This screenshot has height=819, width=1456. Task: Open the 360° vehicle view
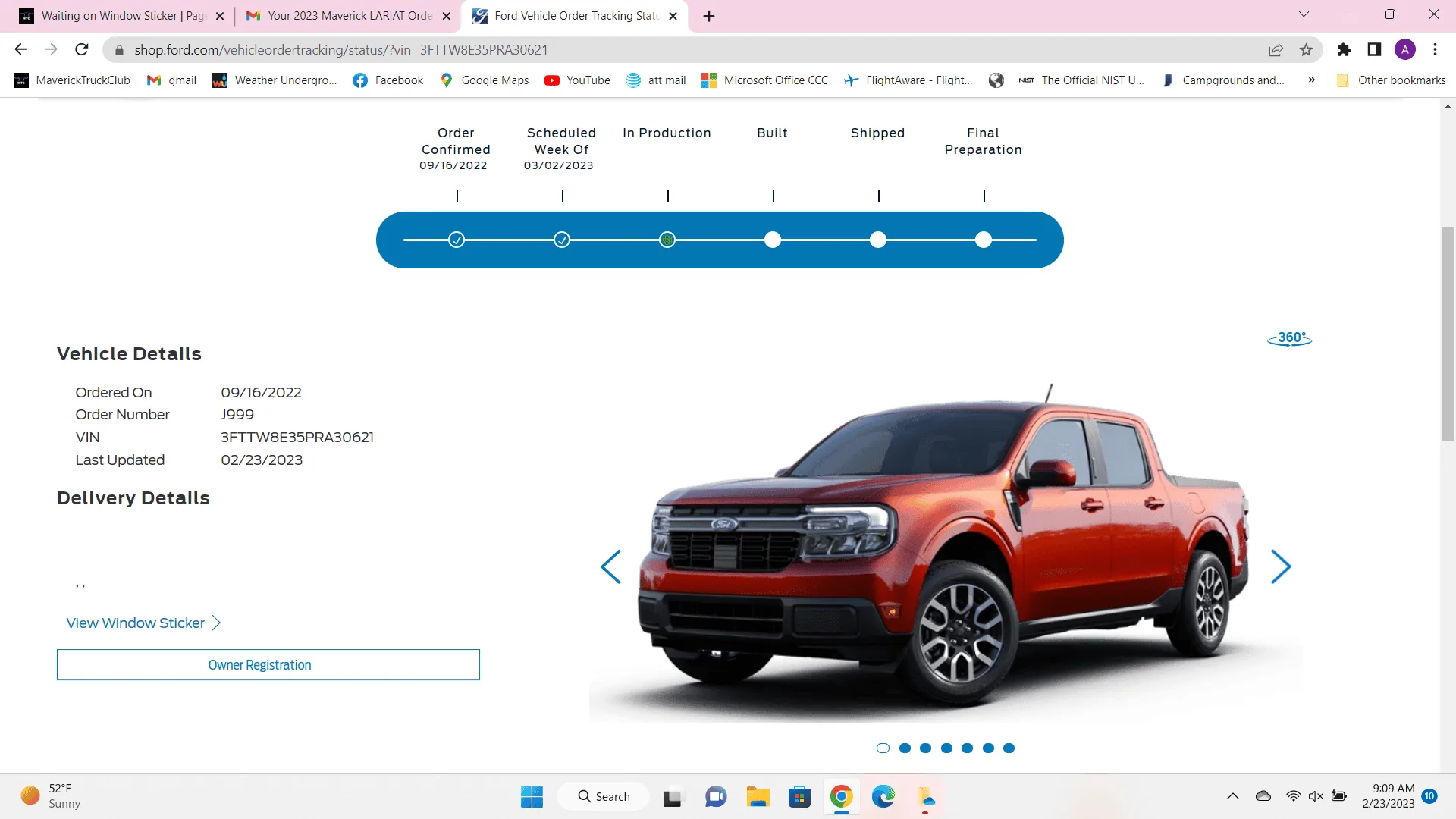click(1290, 338)
